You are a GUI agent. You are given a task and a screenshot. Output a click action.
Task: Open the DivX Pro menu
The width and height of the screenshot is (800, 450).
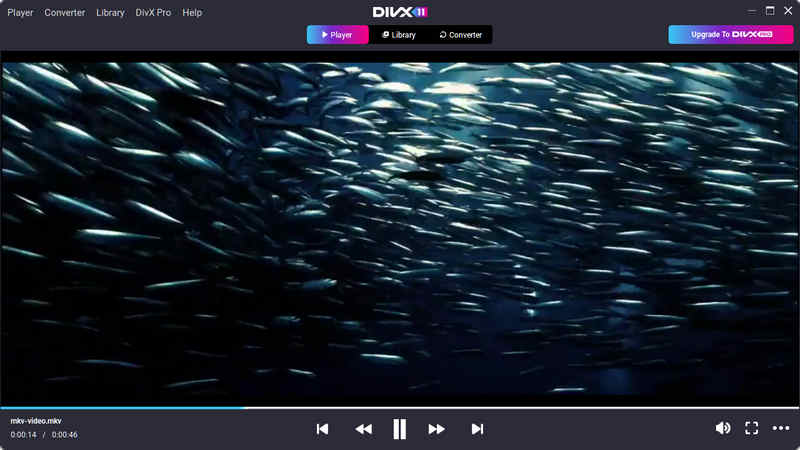coord(153,12)
